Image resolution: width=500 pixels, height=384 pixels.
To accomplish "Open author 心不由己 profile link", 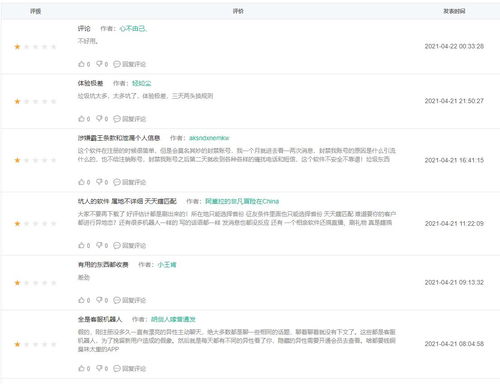I will pyautogui.click(x=133, y=29).
